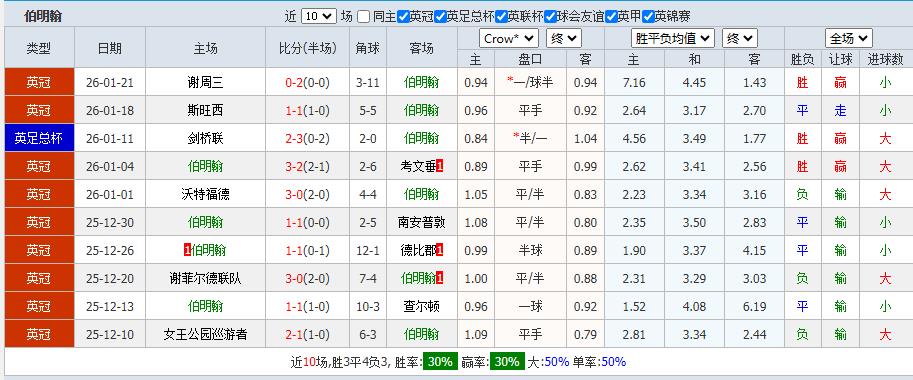Select the 英冠 type cell on 26-01-21
The height and width of the screenshot is (380, 913).
[x=39, y=83]
